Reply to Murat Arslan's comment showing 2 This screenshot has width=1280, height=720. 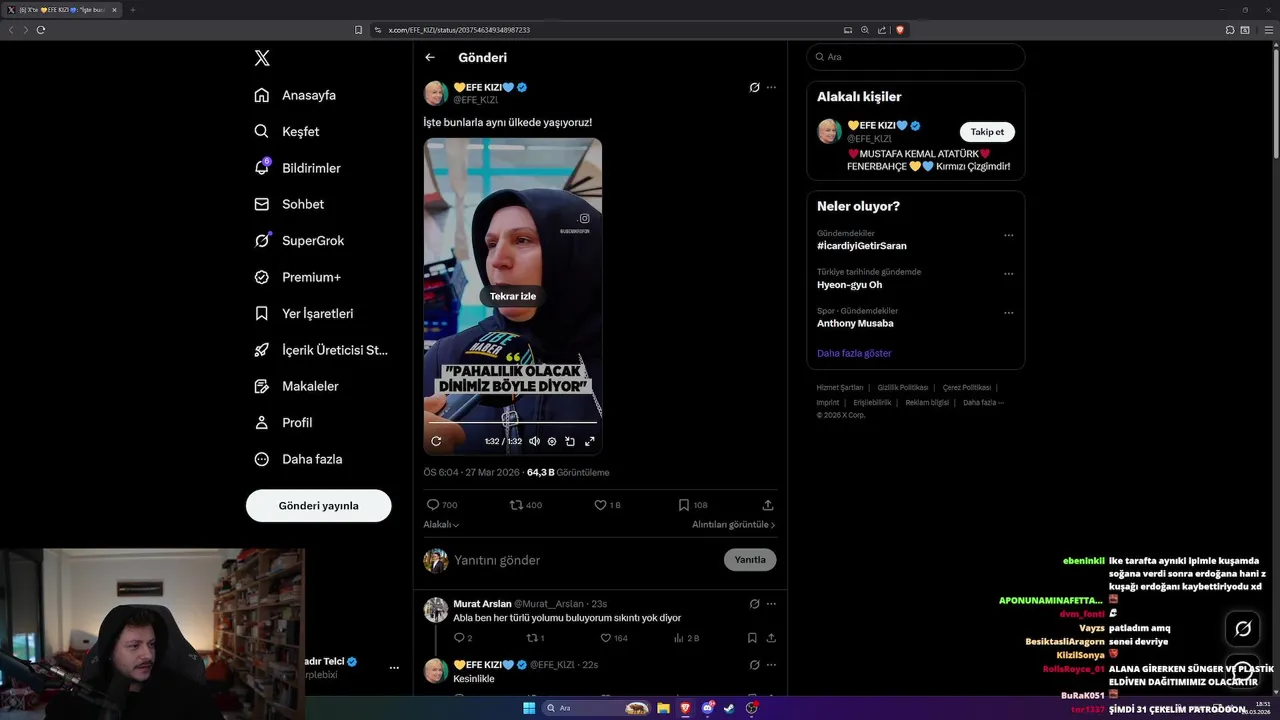point(462,638)
